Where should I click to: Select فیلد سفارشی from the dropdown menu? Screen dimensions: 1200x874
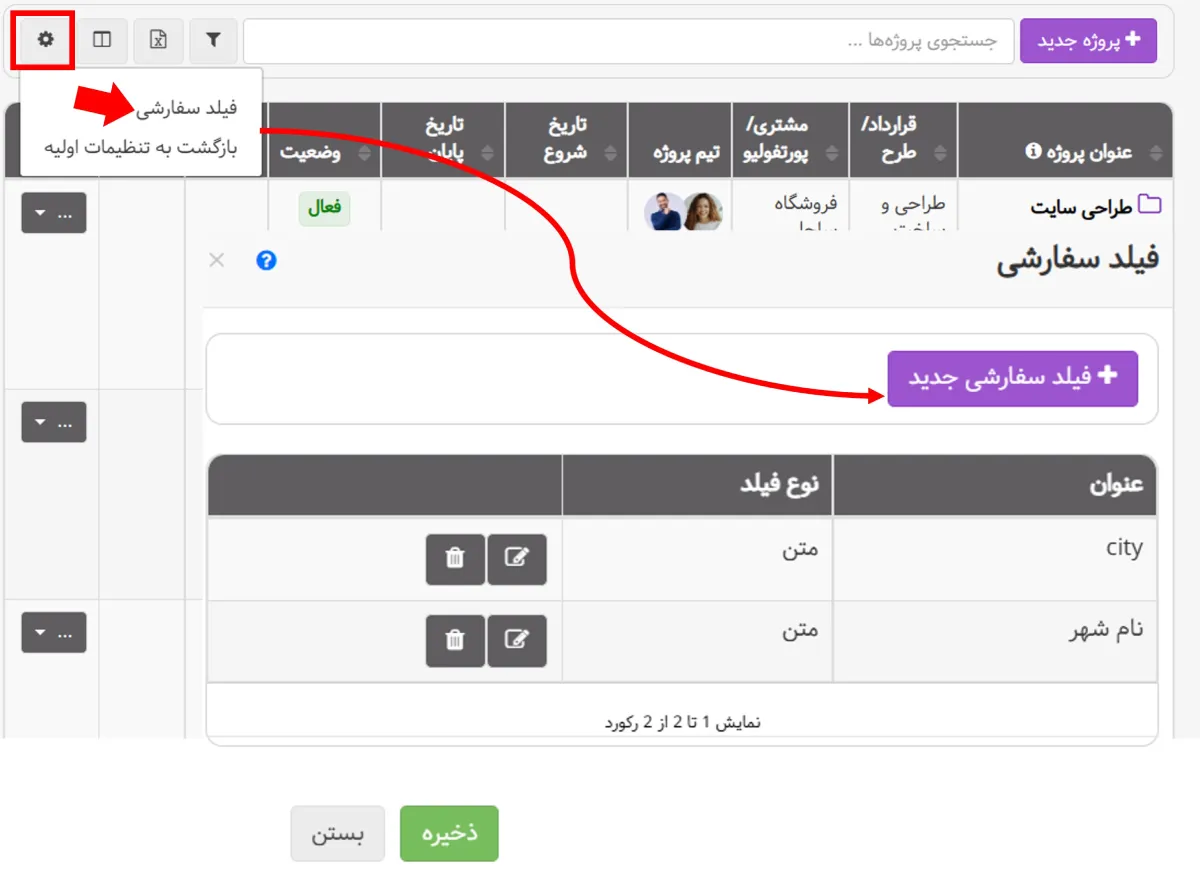tap(186, 108)
